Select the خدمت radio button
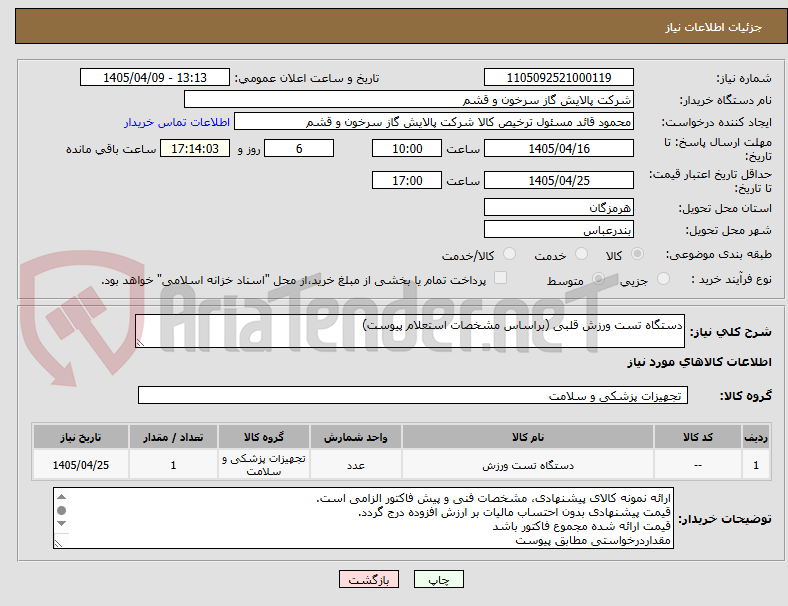 pos(581,254)
